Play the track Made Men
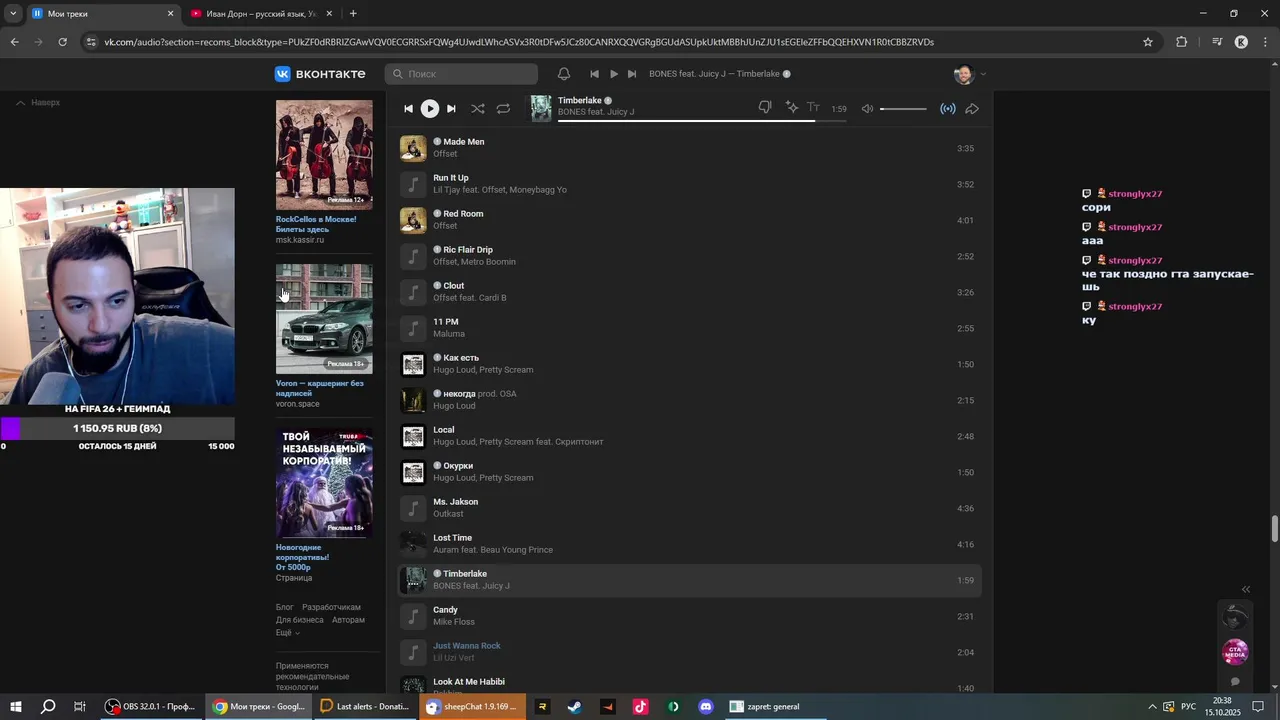This screenshot has height=720, width=1280. click(690, 148)
